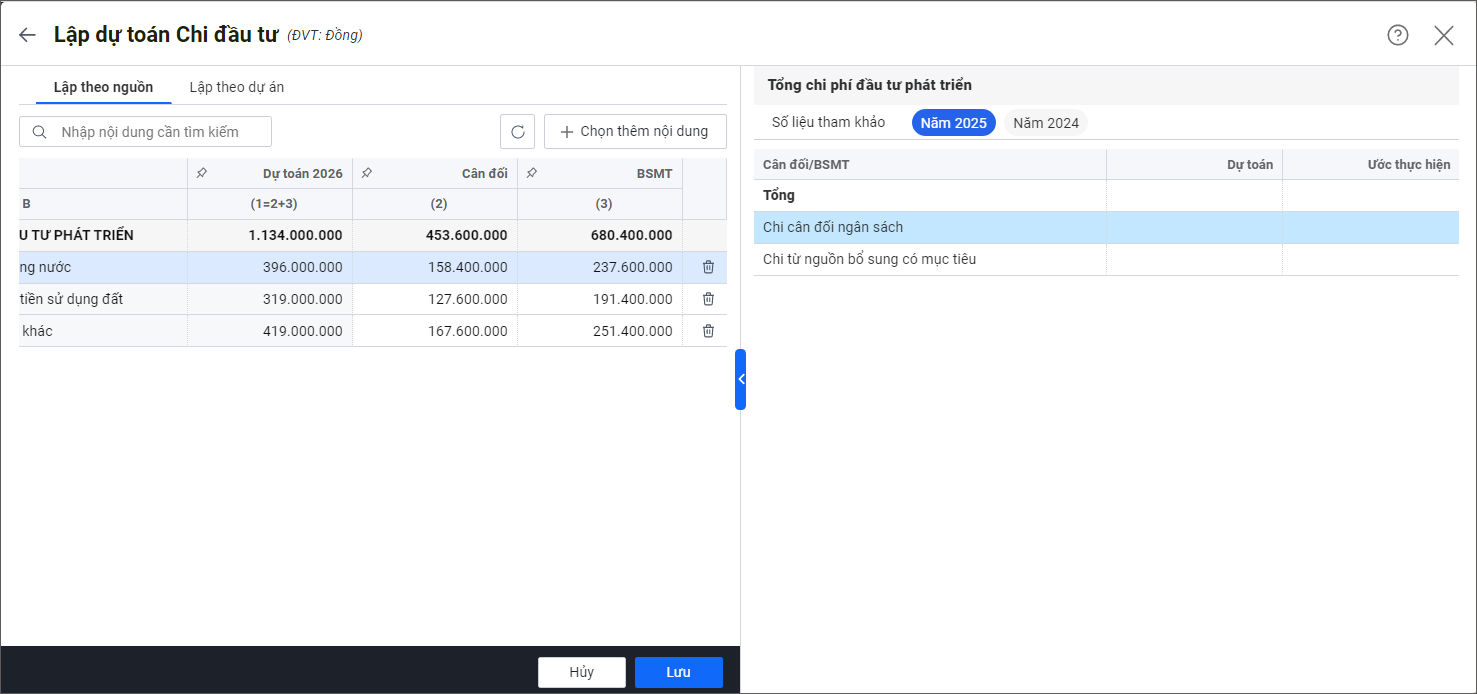
Task: Open the help question mark icon
Action: tap(1397, 35)
